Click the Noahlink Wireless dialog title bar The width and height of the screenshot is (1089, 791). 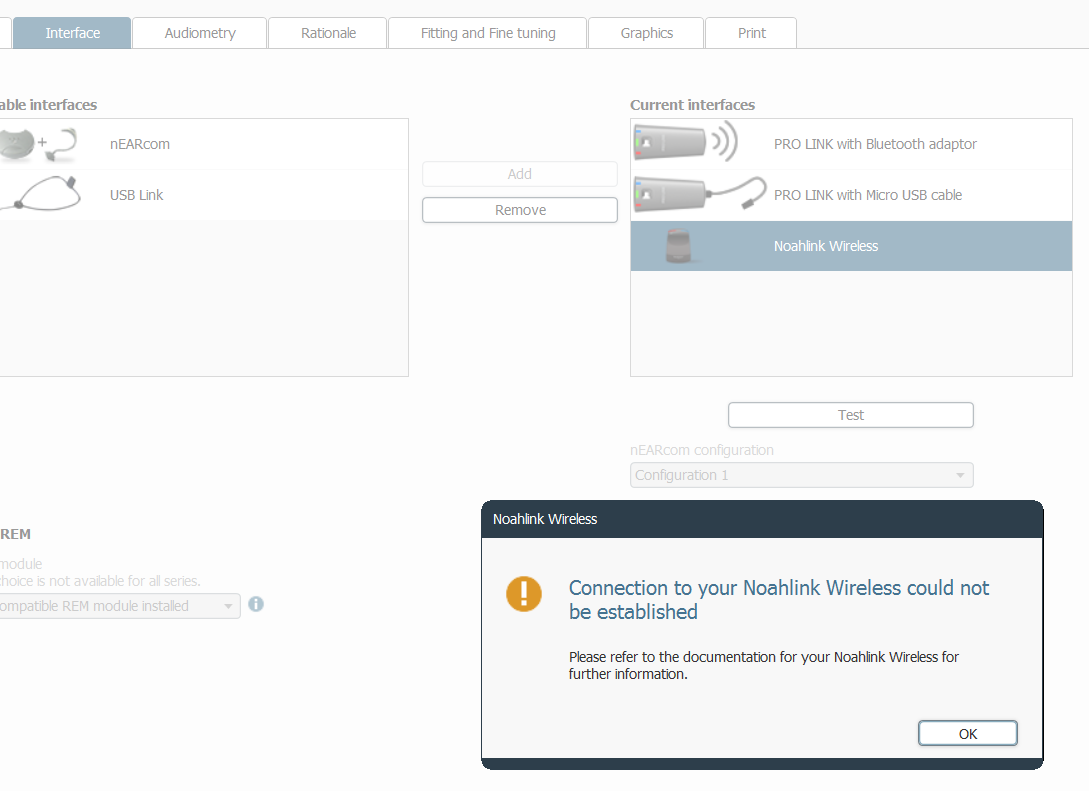762,519
